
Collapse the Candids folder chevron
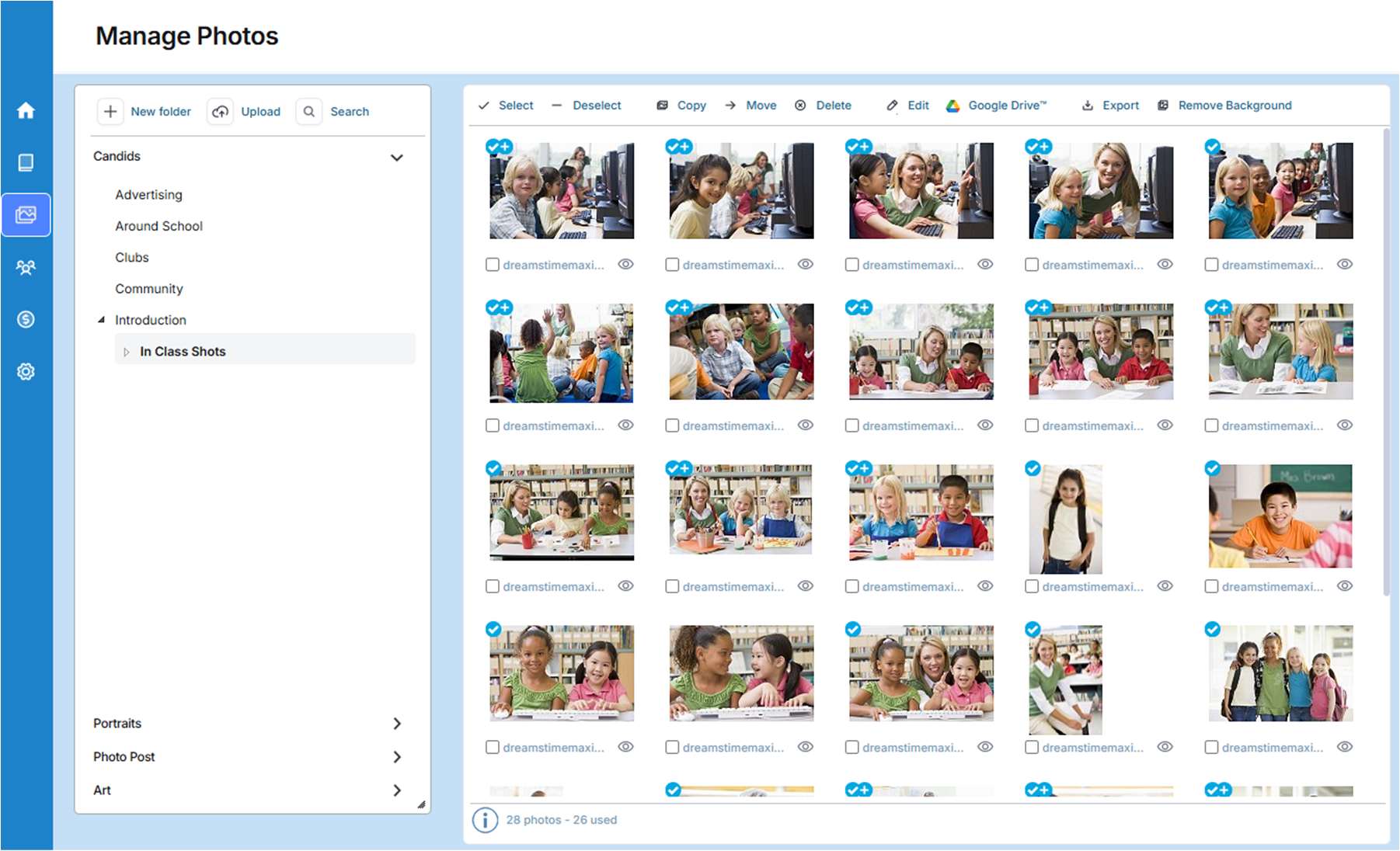pos(397,158)
